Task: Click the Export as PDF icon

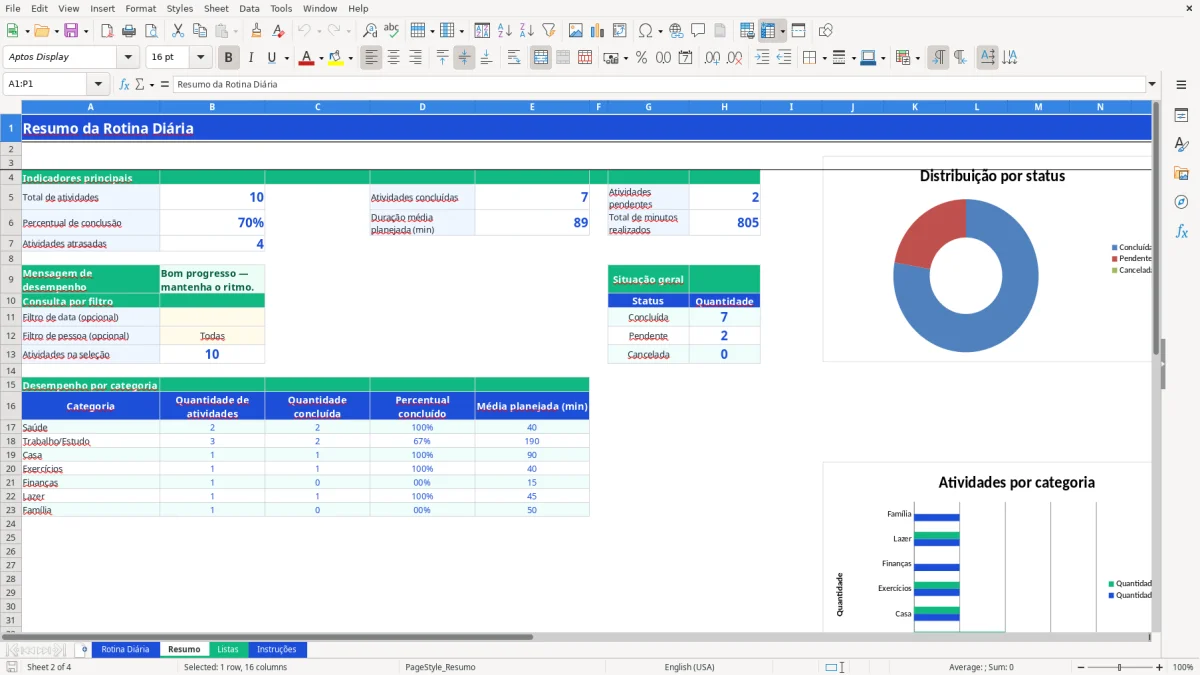Action: [x=107, y=31]
